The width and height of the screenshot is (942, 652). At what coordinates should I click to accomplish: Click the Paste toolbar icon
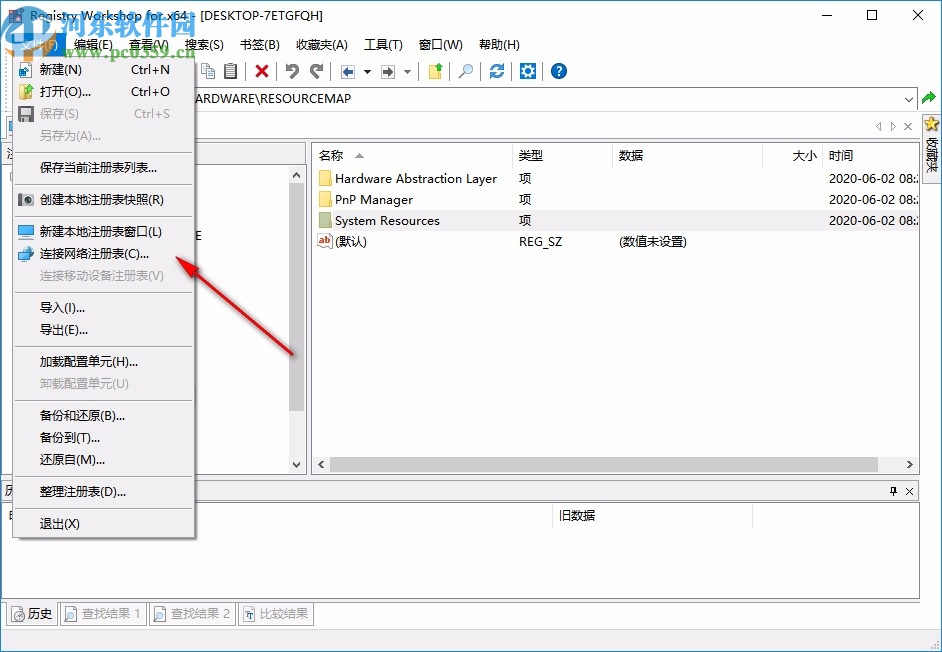[x=231, y=71]
